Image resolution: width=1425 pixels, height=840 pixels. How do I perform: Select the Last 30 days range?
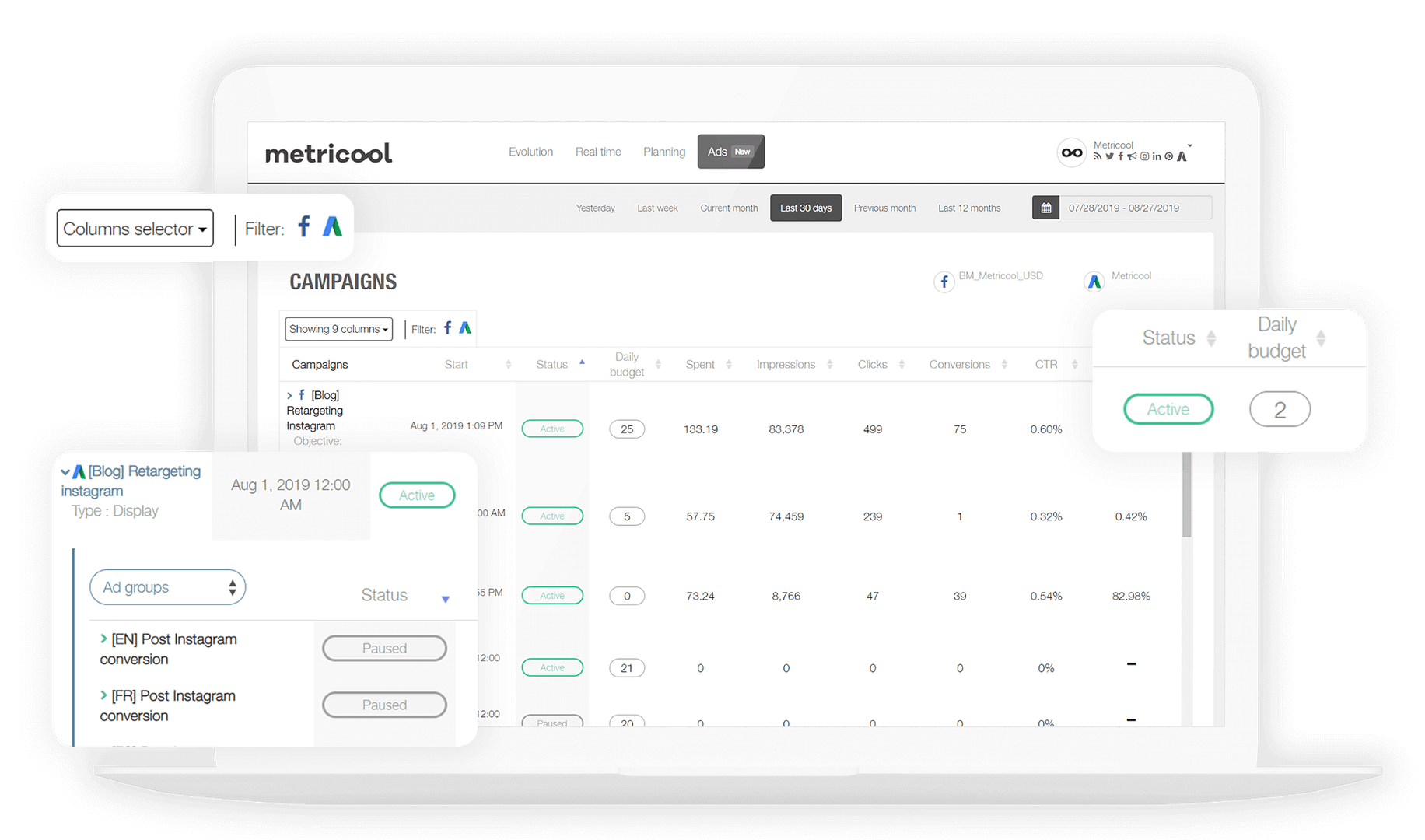coord(806,208)
